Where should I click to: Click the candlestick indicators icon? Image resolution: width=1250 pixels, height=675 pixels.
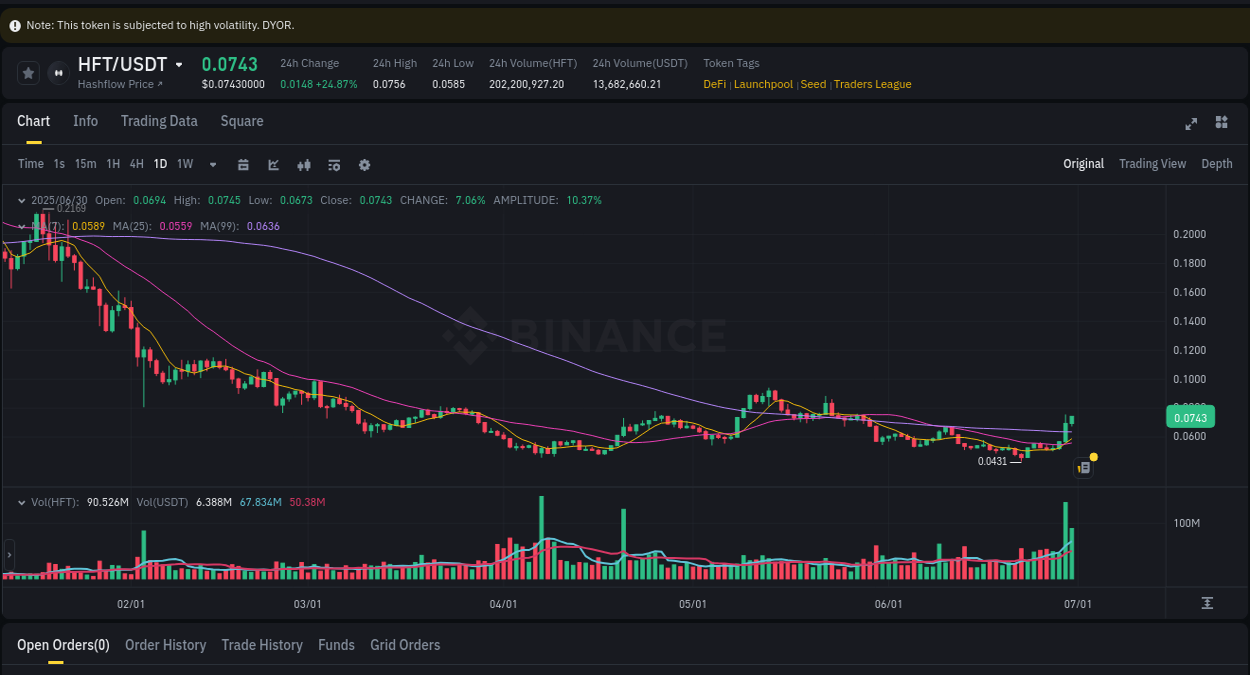click(304, 164)
